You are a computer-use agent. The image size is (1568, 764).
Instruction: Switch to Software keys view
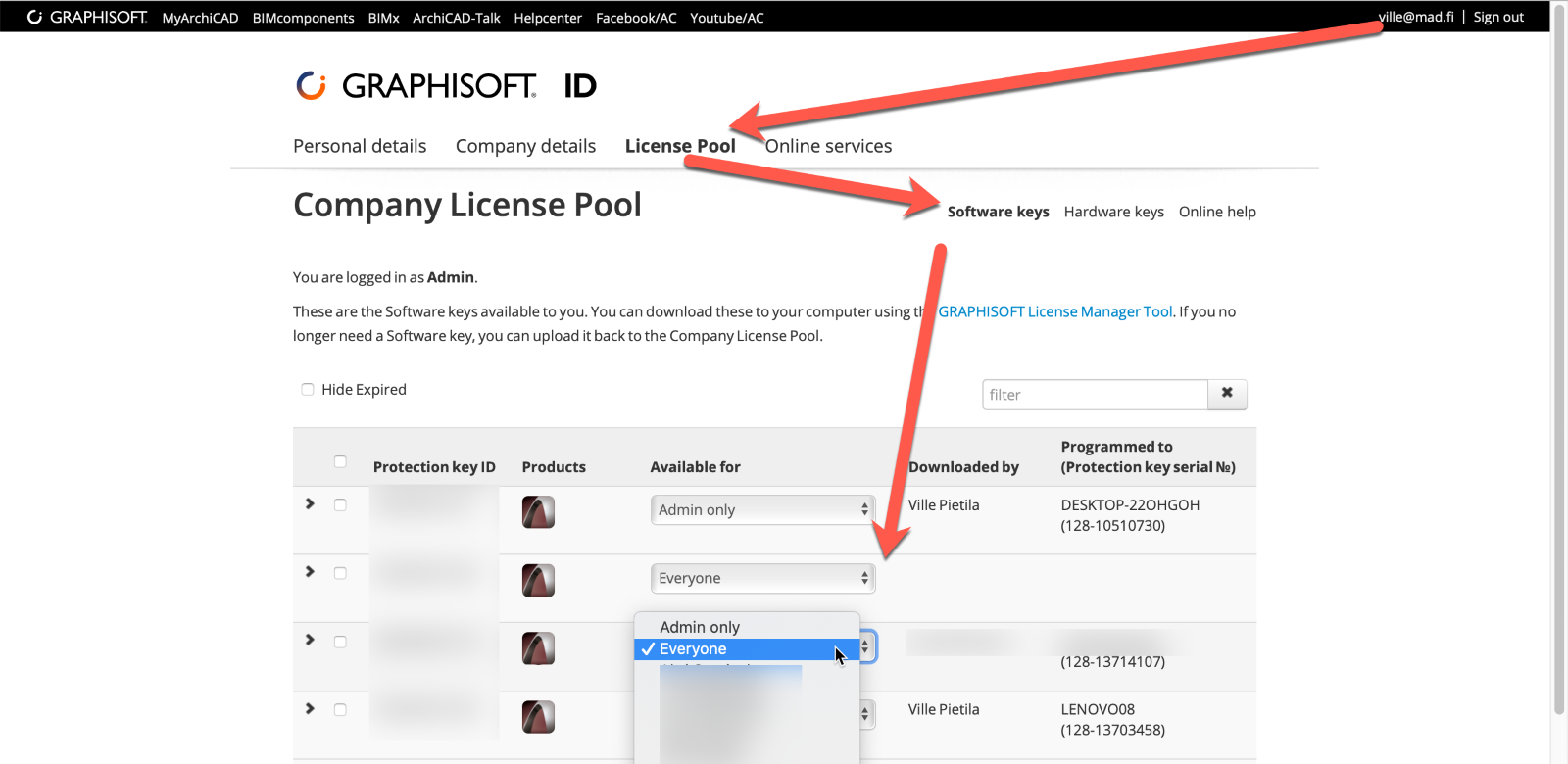[998, 212]
